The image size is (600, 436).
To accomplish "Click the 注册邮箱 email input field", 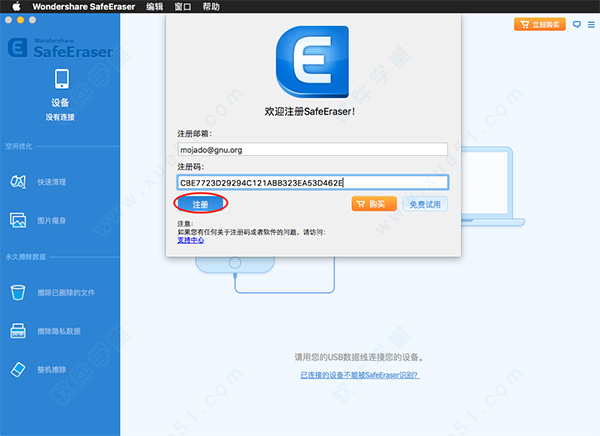I will pyautogui.click(x=312, y=150).
